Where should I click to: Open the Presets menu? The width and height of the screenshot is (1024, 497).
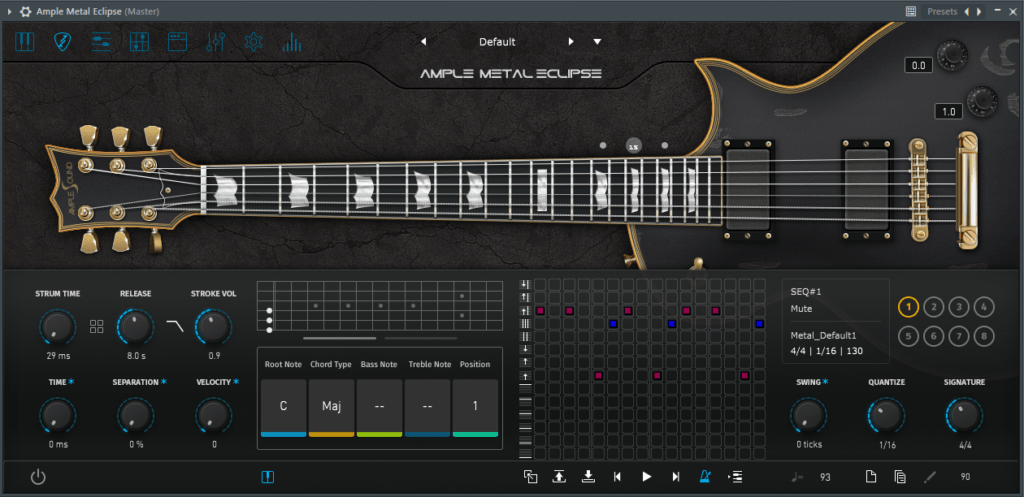pyautogui.click(x=942, y=12)
